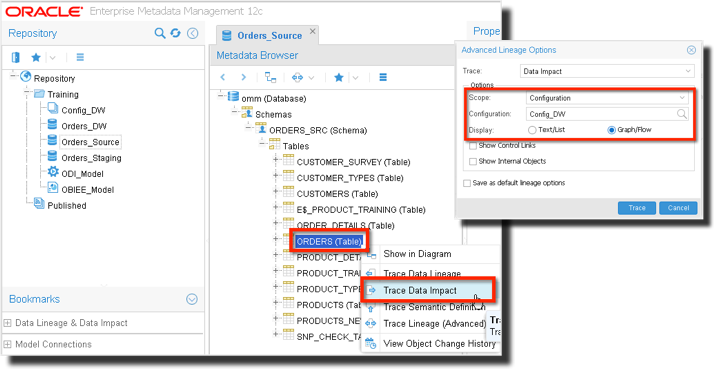Close the Advanced Lineage Options dialog
This screenshot has height=369, width=714.
pyautogui.click(x=691, y=50)
